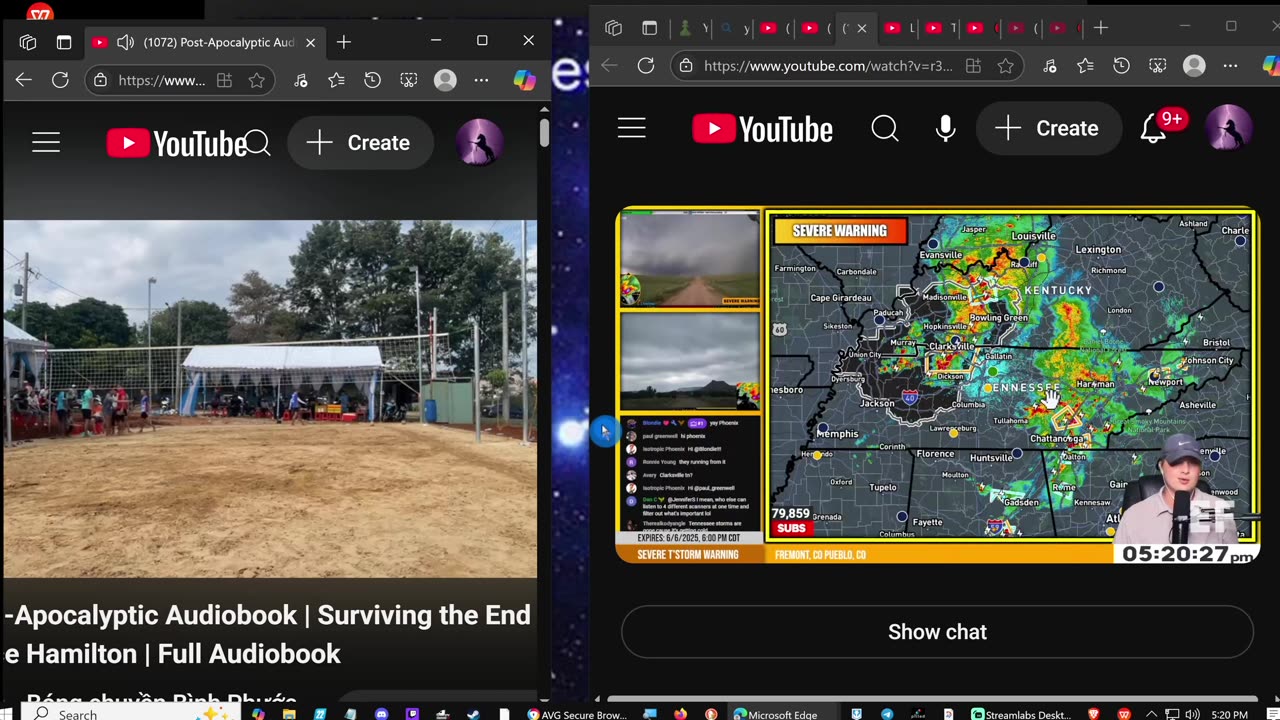This screenshot has height=720, width=1280.
Task: Open tab actions menu in left window
Action: [64, 42]
